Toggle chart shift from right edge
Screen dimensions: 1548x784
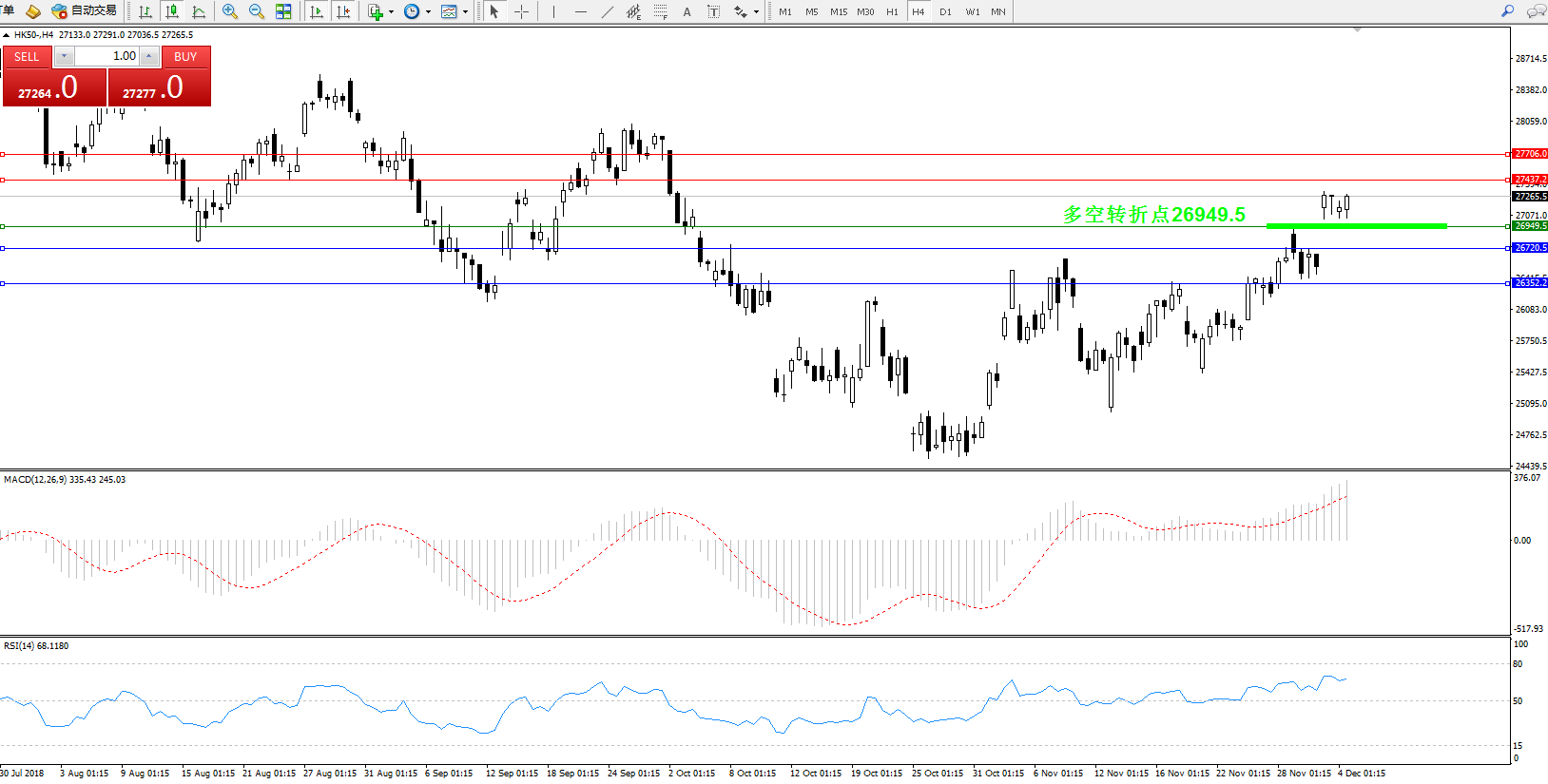pyautogui.click(x=343, y=11)
